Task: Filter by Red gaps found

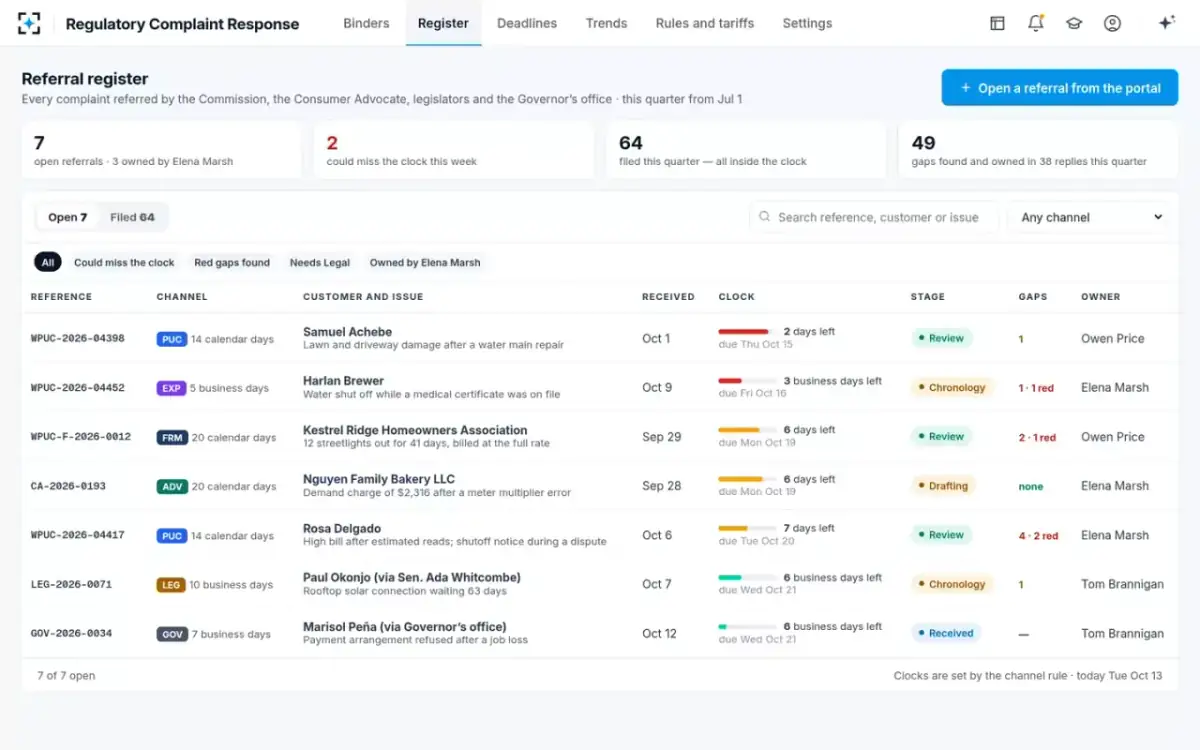Action: 232,262
